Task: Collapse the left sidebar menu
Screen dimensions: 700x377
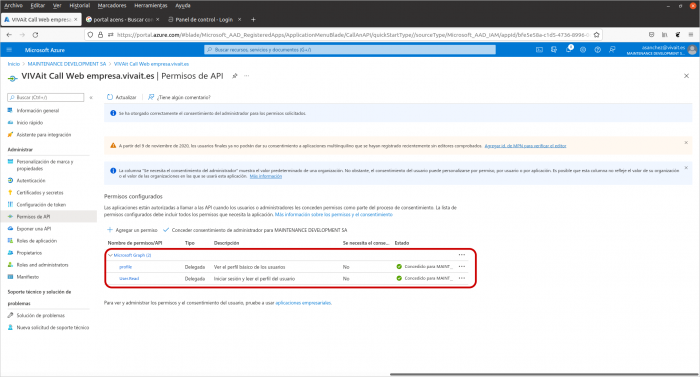Action: click(91, 97)
